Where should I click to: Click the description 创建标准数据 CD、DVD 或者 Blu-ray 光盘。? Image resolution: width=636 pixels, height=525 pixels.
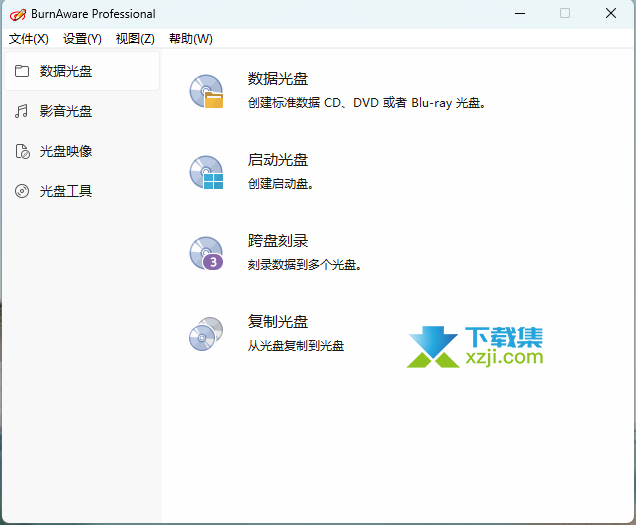367,103
